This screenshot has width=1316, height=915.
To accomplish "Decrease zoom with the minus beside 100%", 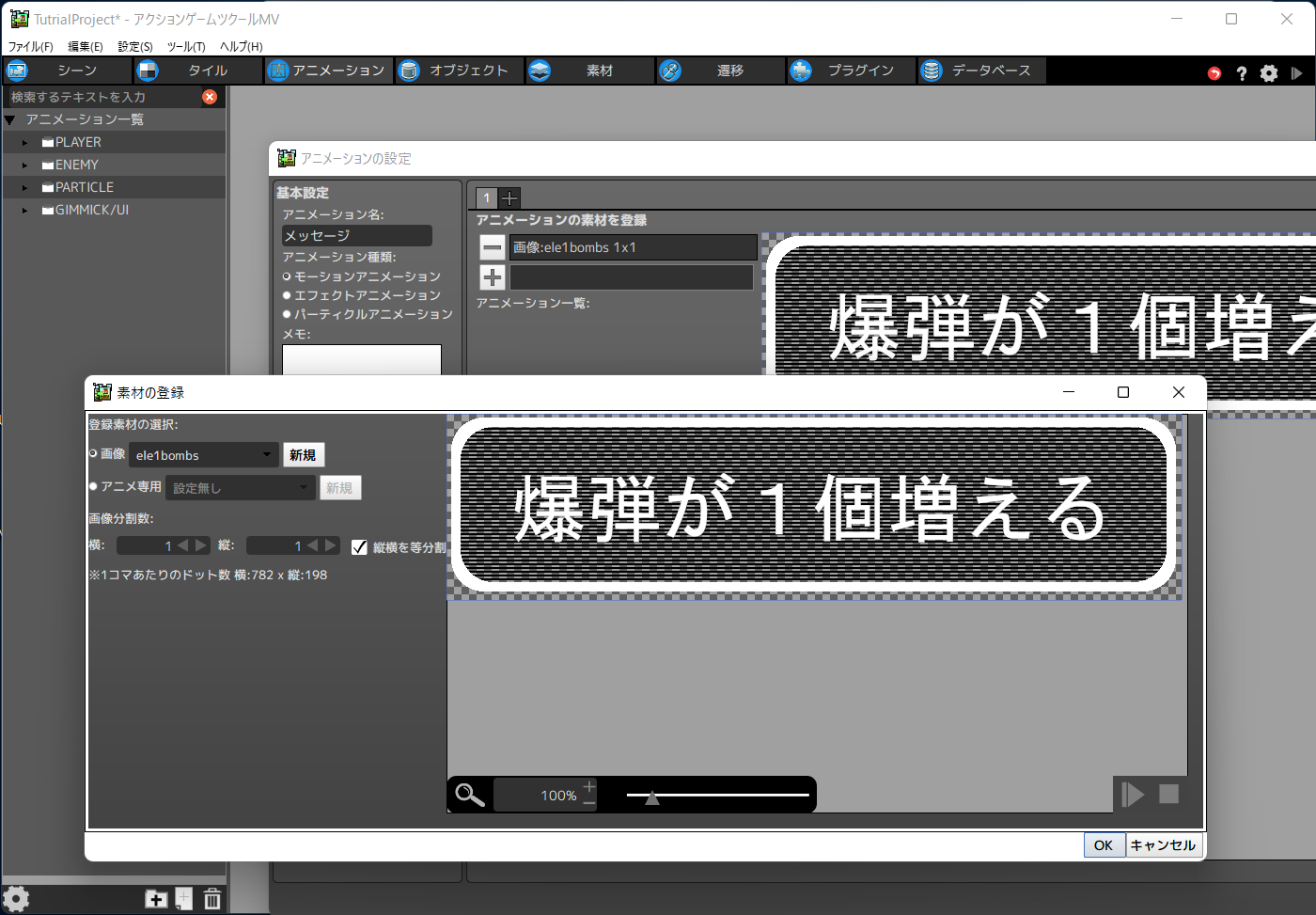I will [589, 803].
